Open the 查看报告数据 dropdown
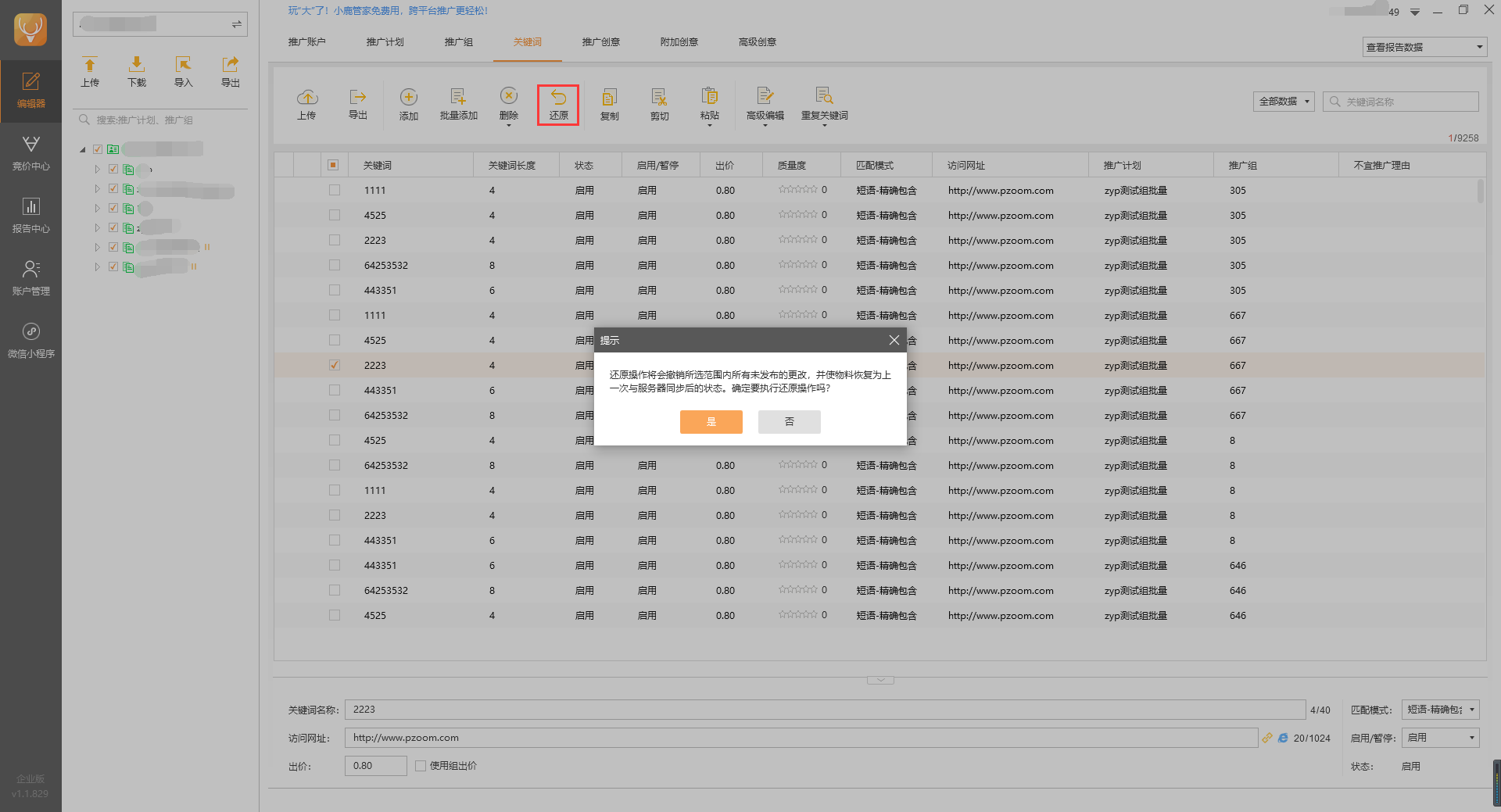Viewport: 1501px width, 812px height. pos(1424,47)
